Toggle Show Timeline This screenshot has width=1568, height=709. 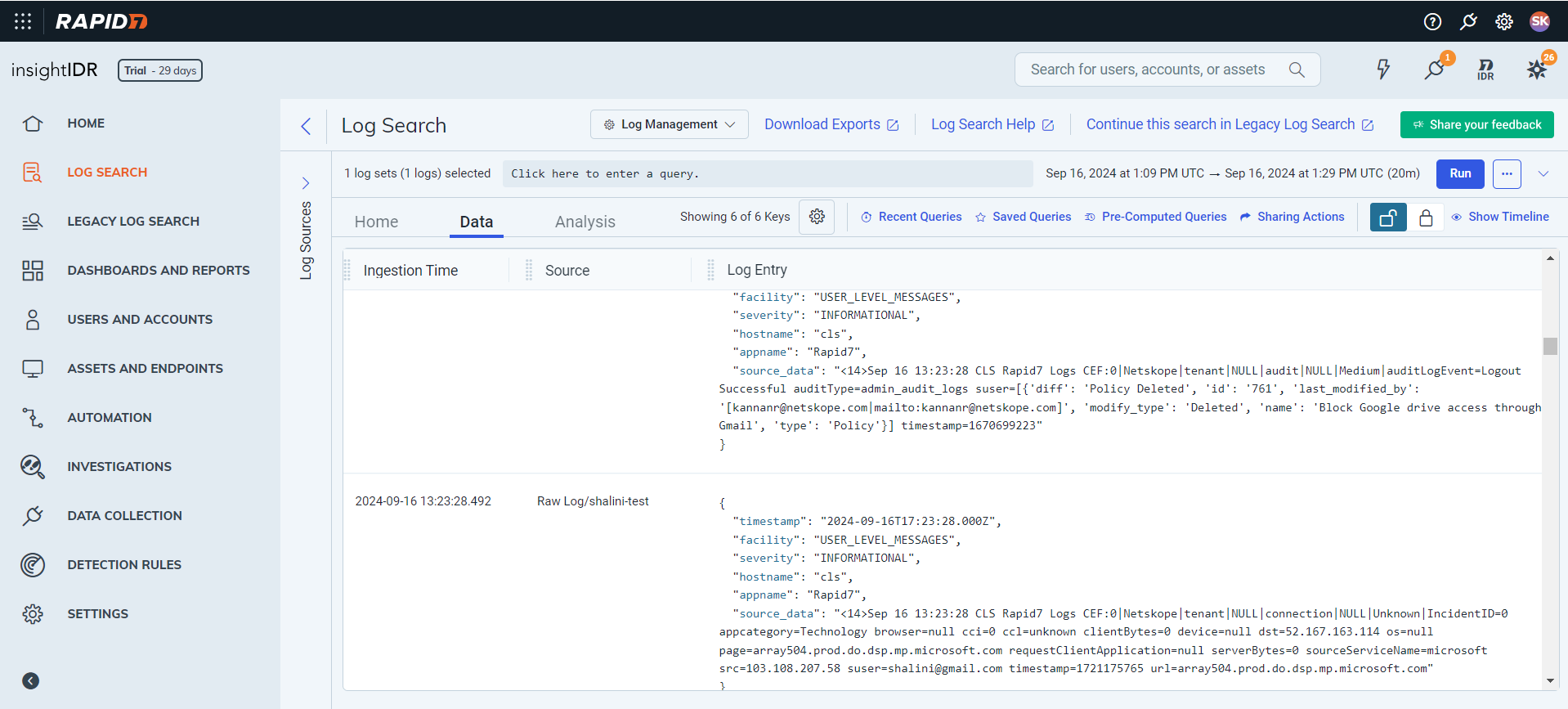(1500, 217)
